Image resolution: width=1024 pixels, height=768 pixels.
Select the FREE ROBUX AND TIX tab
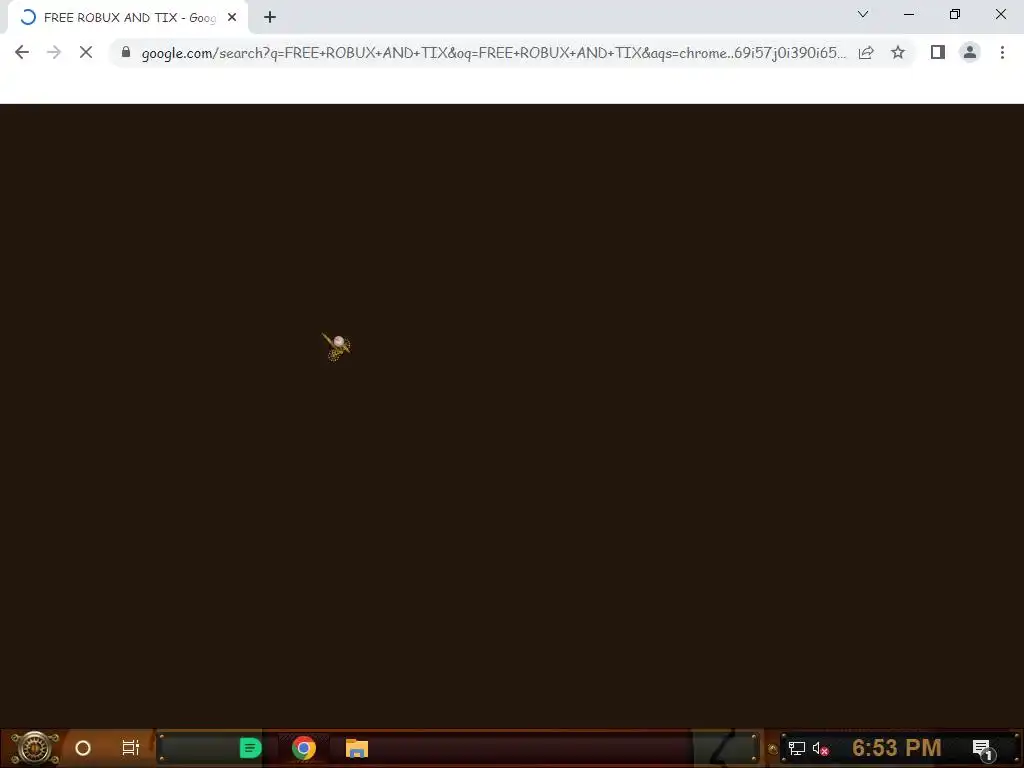pyautogui.click(x=127, y=18)
